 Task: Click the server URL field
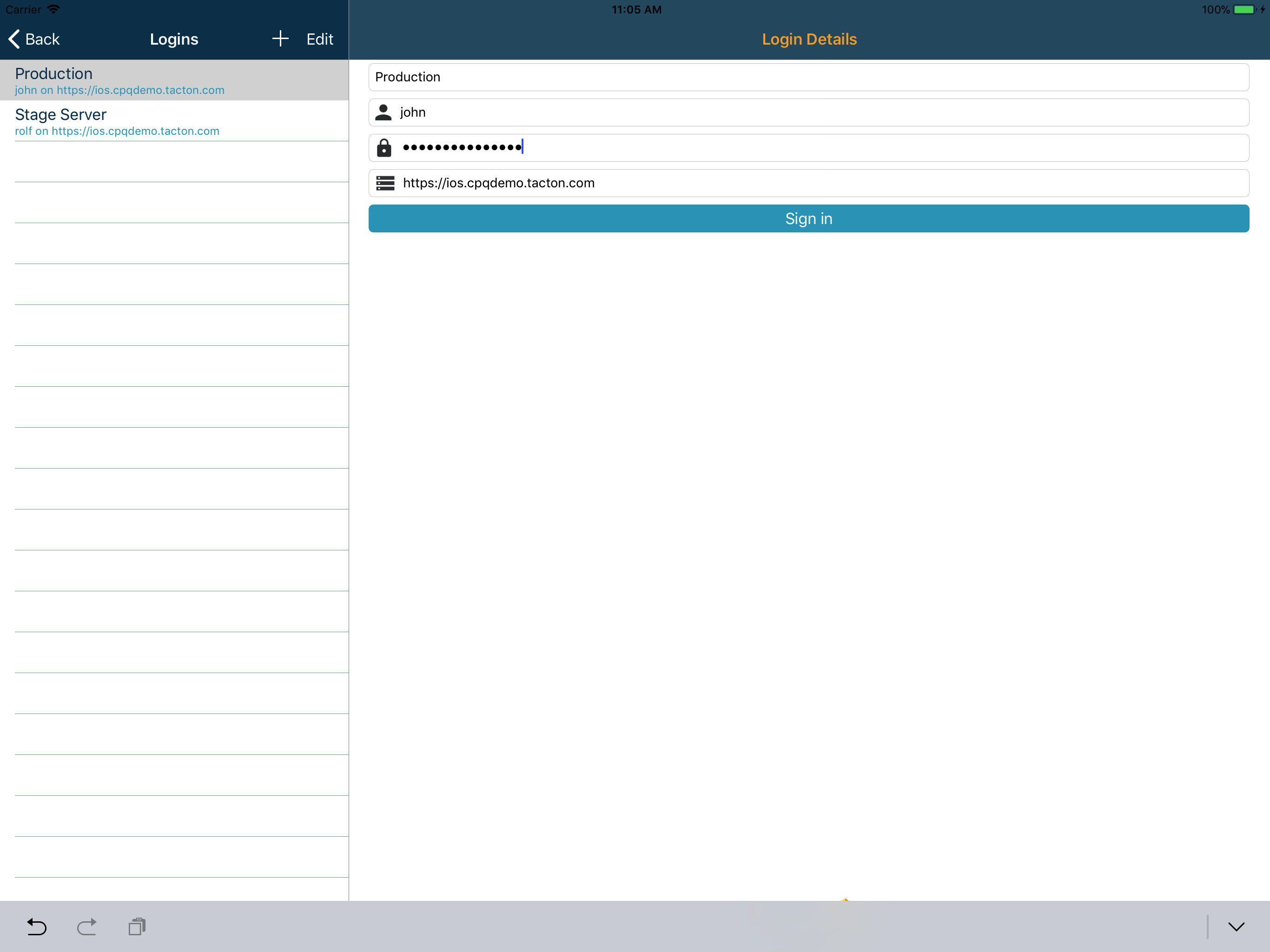click(808, 183)
